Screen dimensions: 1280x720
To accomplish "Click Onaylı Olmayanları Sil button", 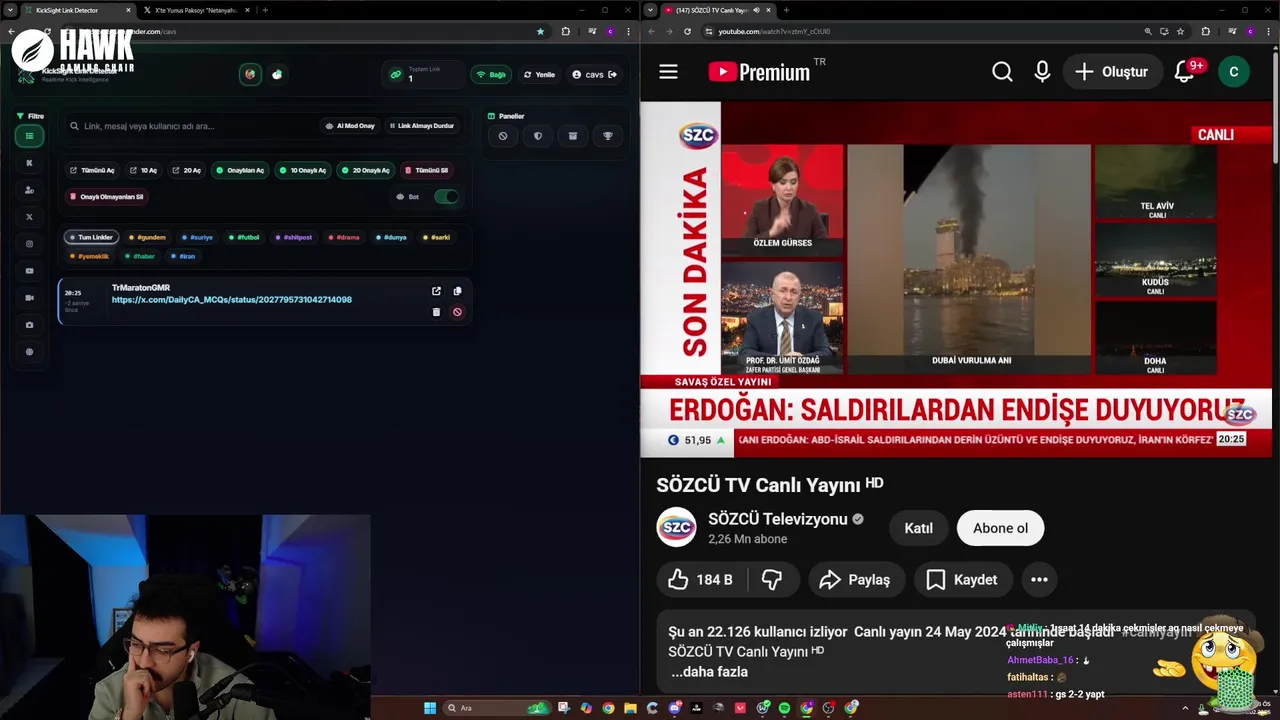I will (106, 196).
